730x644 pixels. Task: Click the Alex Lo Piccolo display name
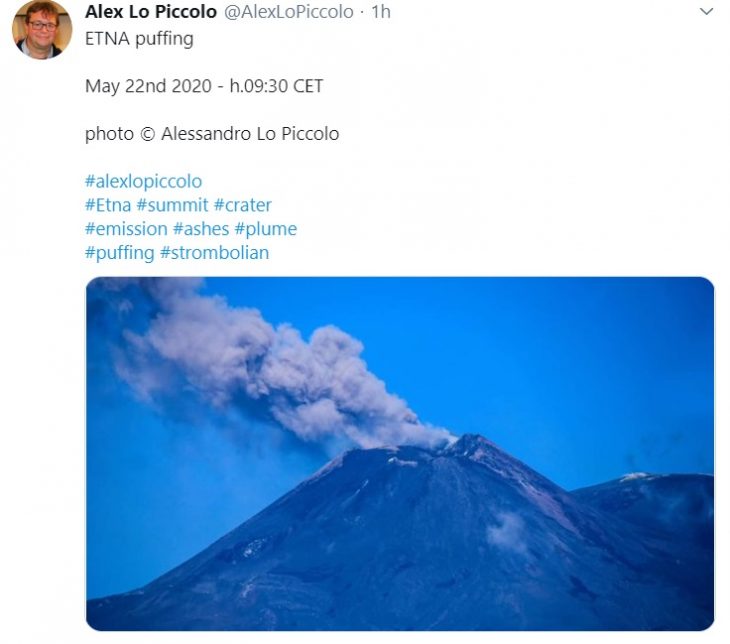[x=151, y=12]
